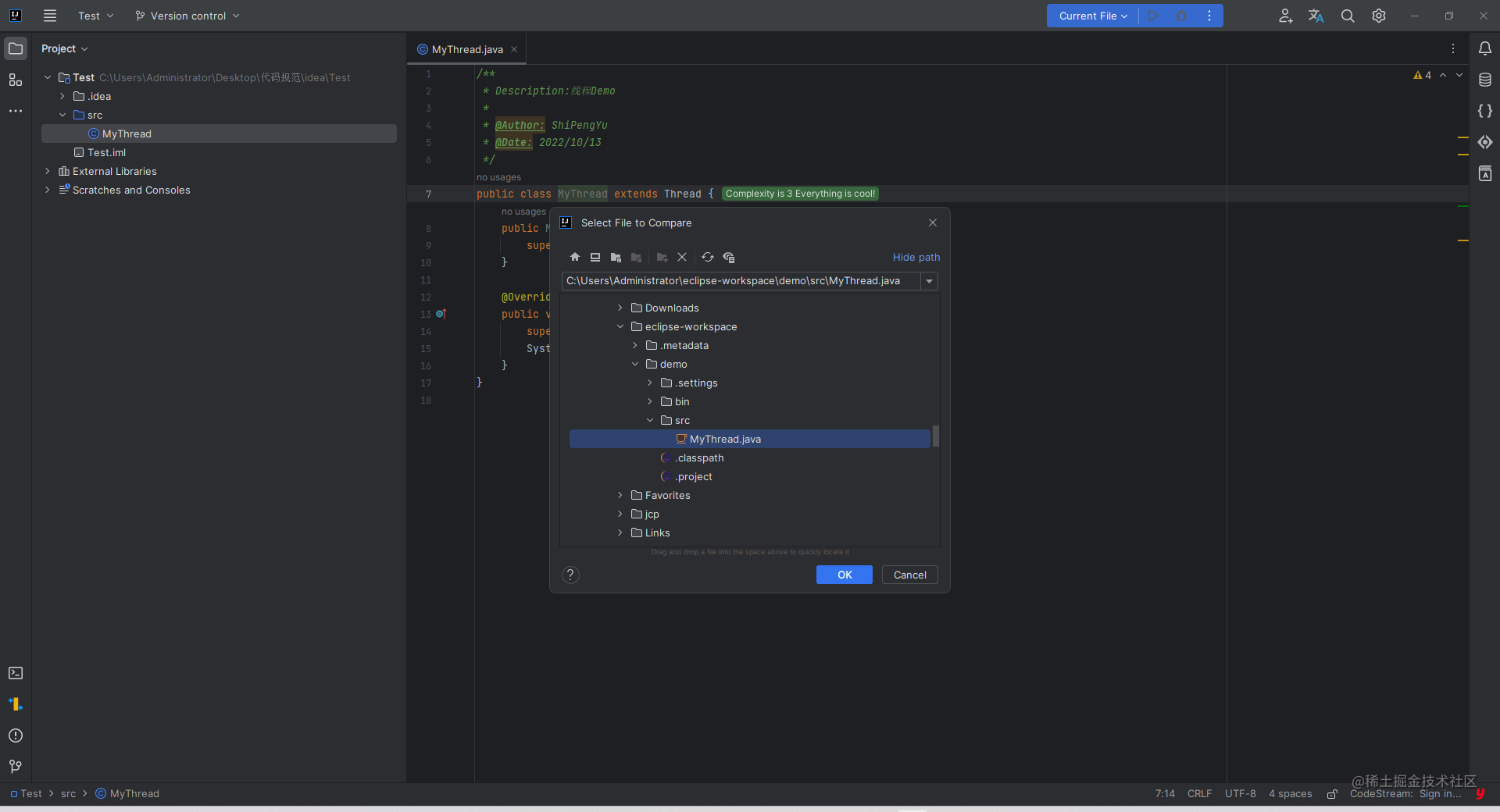Image resolution: width=1500 pixels, height=812 pixels.
Task: Refresh the file chooser tree
Action: tap(708, 257)
